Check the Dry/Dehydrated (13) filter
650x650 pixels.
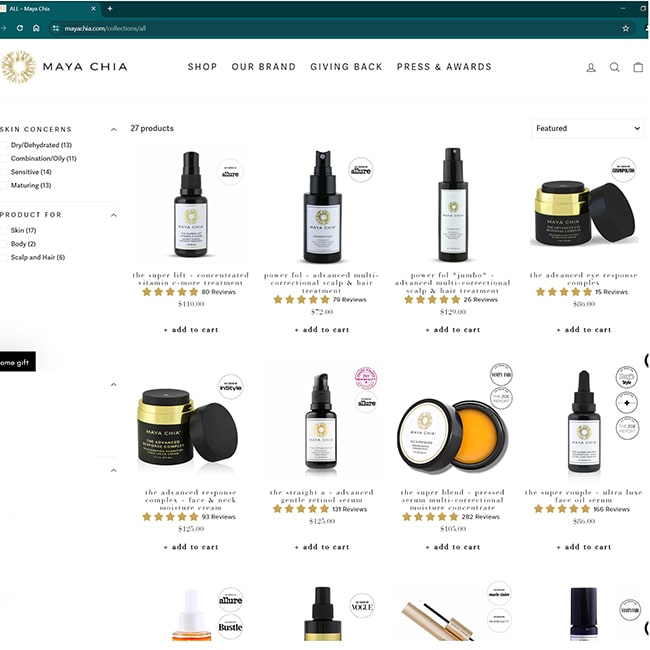4,145
